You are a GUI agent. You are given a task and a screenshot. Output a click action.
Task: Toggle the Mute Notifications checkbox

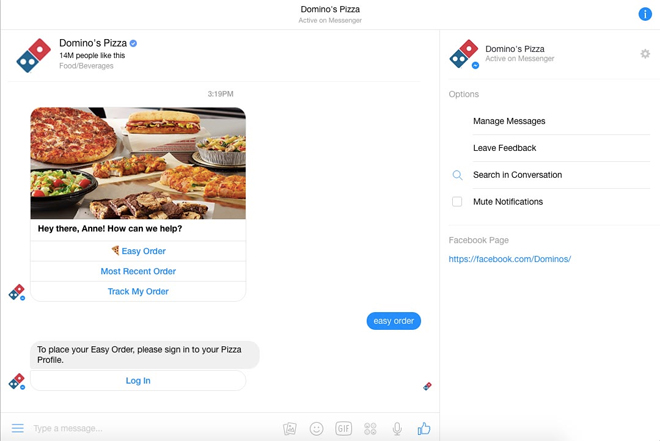point(457,202)
